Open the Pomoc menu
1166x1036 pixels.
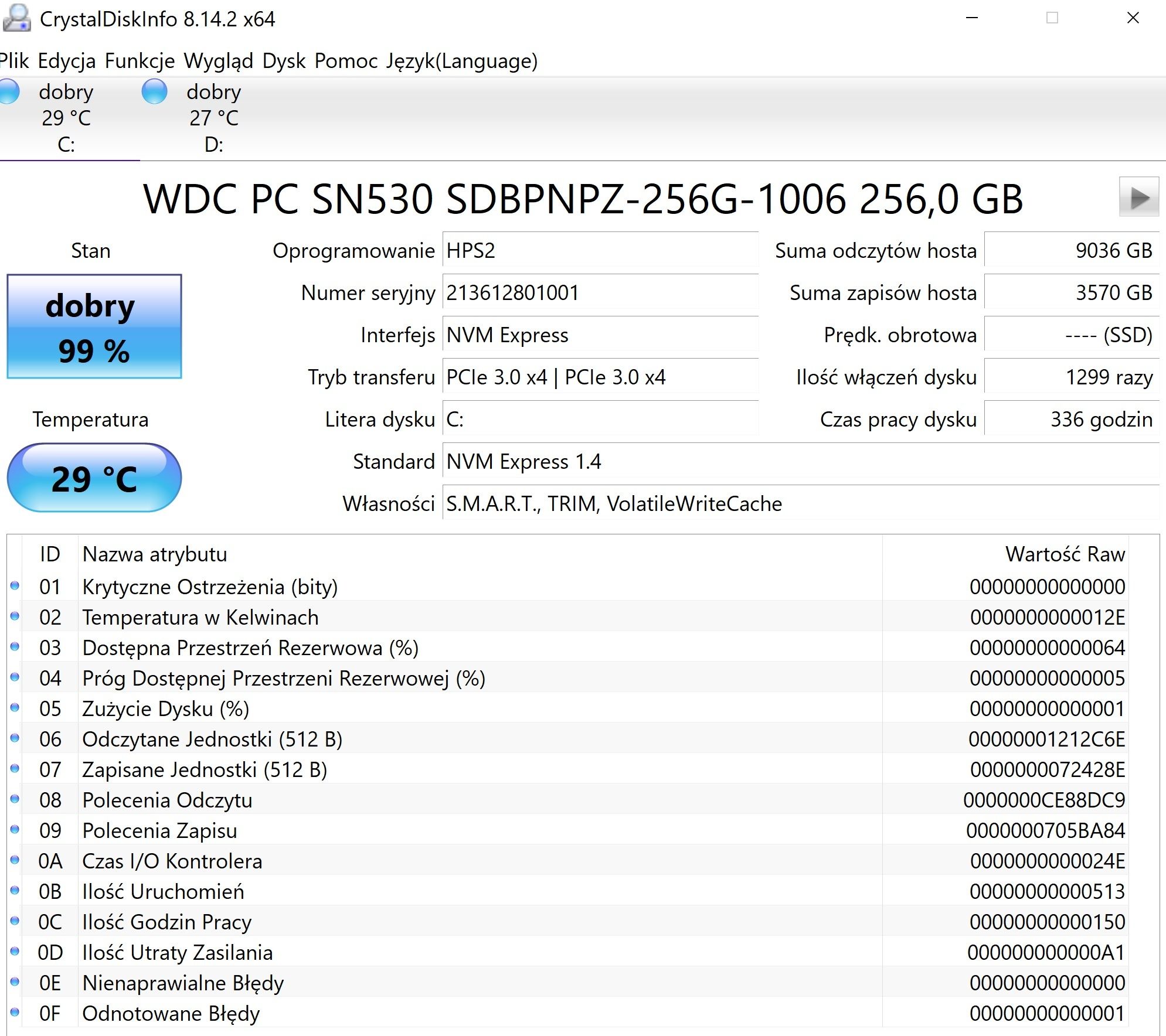point(346,60)
